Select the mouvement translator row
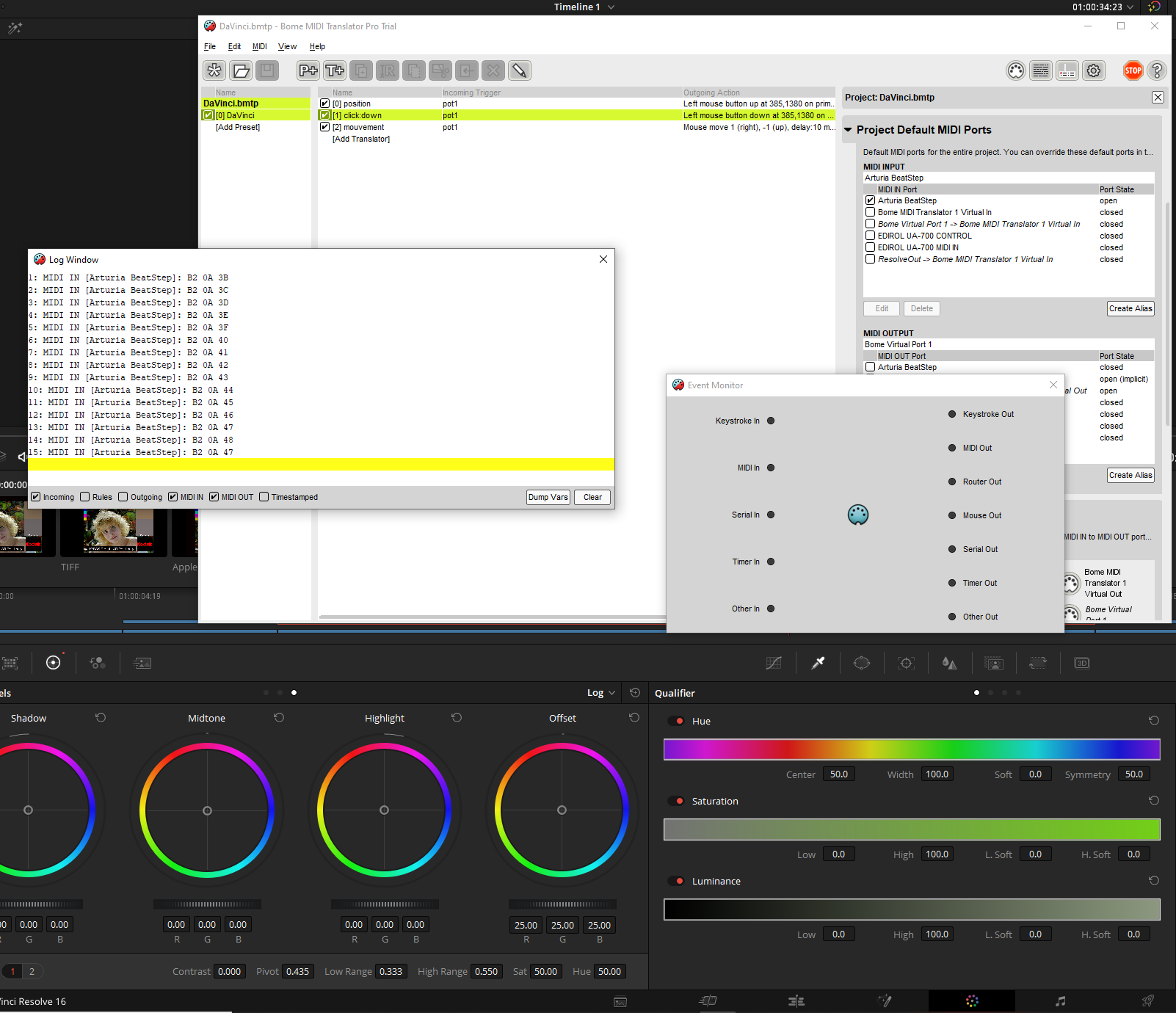The width and height of the screenshot is (1176, 1013). click(577, 127)
